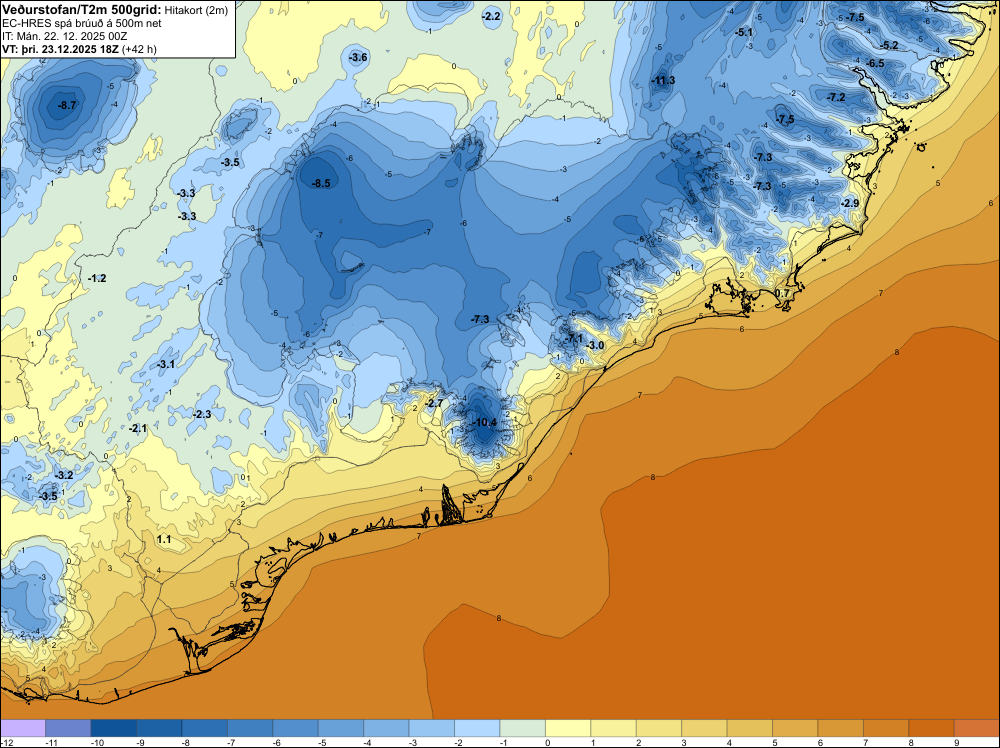Click the 1.1 temperature label
Viewport: 1000px width, 748px height.
(x=164, y=539)
